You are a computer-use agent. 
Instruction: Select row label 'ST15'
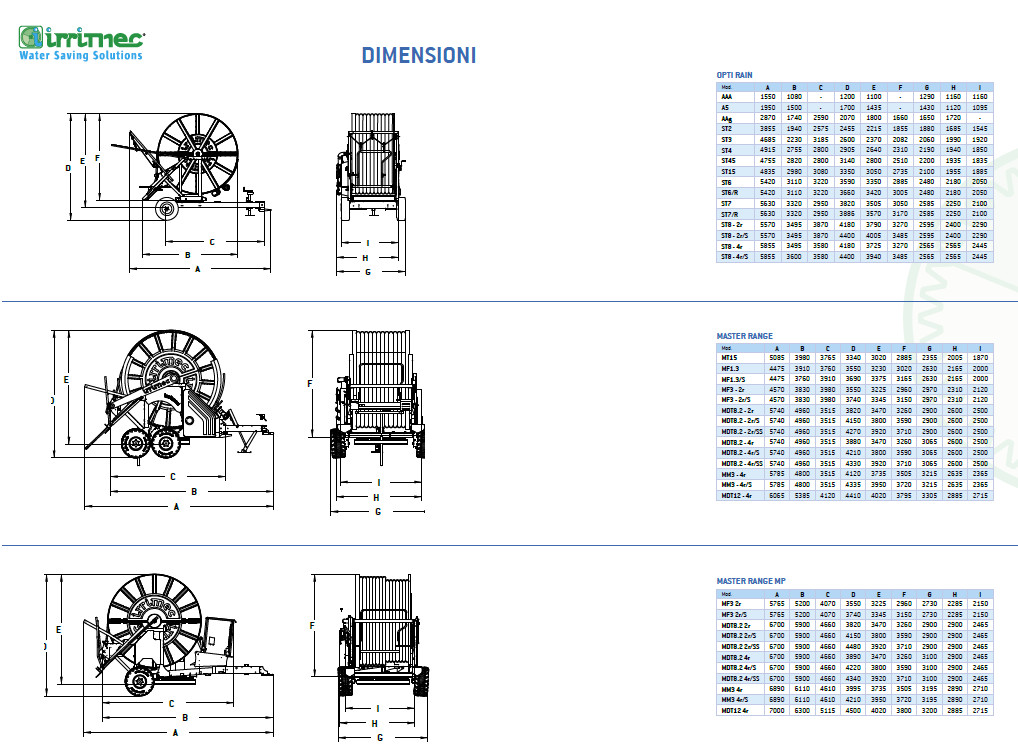pyautogui.click(x=728, y=171)
